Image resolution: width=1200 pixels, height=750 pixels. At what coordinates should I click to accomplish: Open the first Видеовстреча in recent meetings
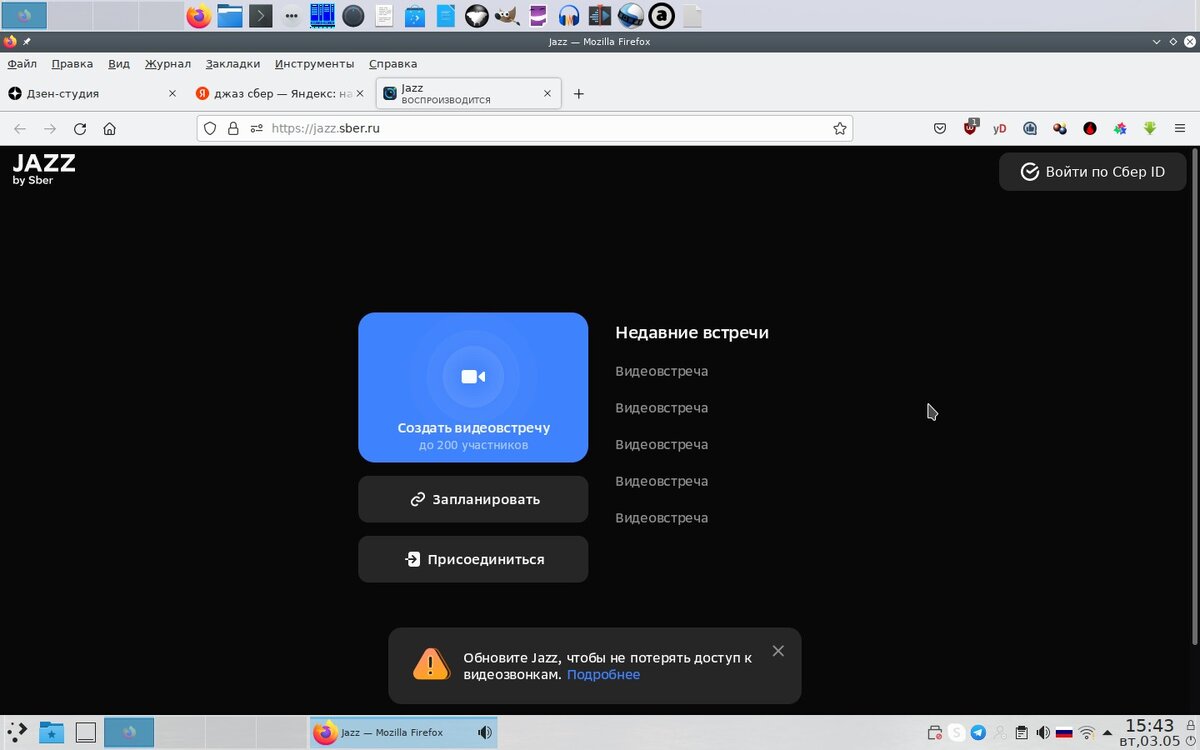(x=661, y=371)
